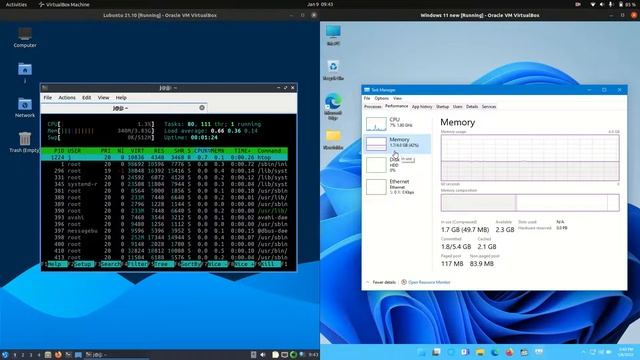
Task: Launch Firefox from the Lubuntu panel
Action: (58, 355)
